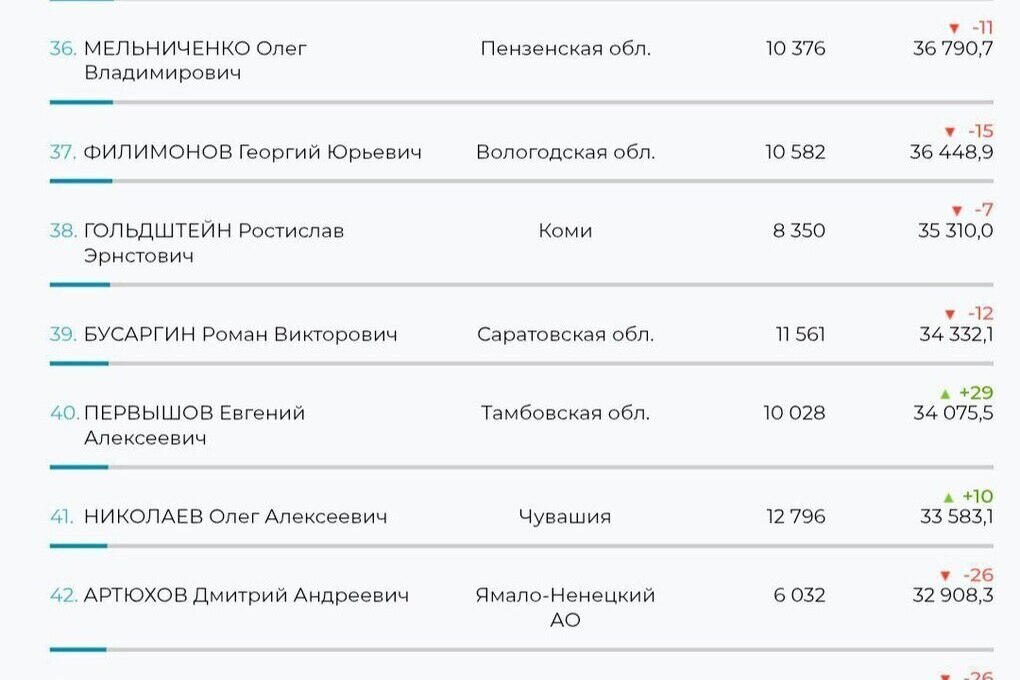Click the green up triangle next to +10
The height and width of the screenshot is (680, 1020).
pos(948,497)
